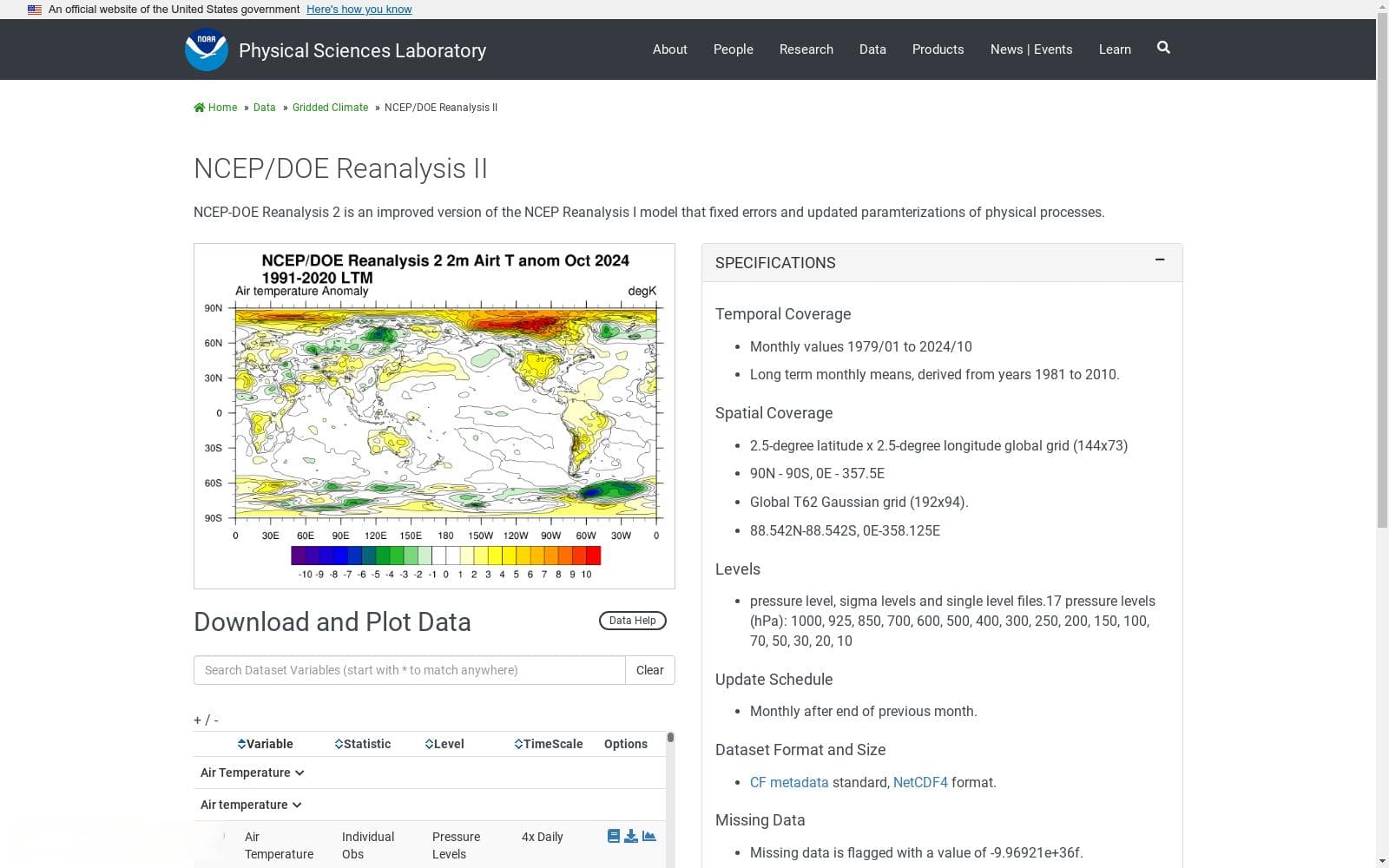Click 'Global T62 Gaussian grid (192x94)' text
Viewport: 1389px width, 868px height.
click(x=859, y=502)
